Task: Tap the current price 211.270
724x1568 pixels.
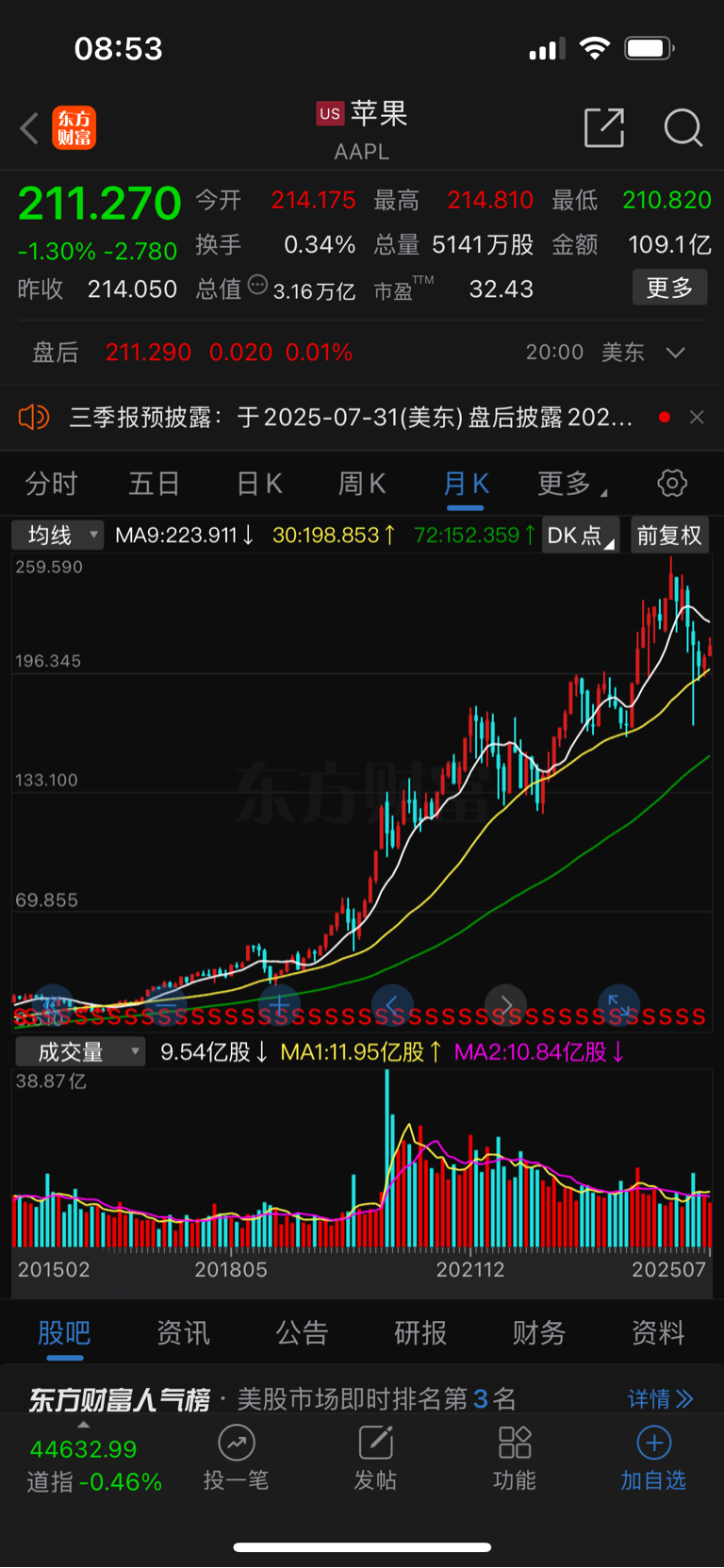Action: (x=99, y=204)
